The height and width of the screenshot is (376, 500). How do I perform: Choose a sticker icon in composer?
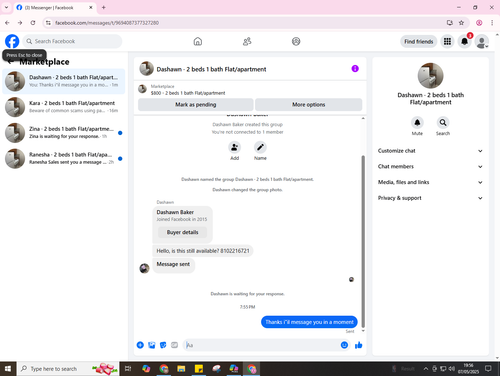coord(163,345)
